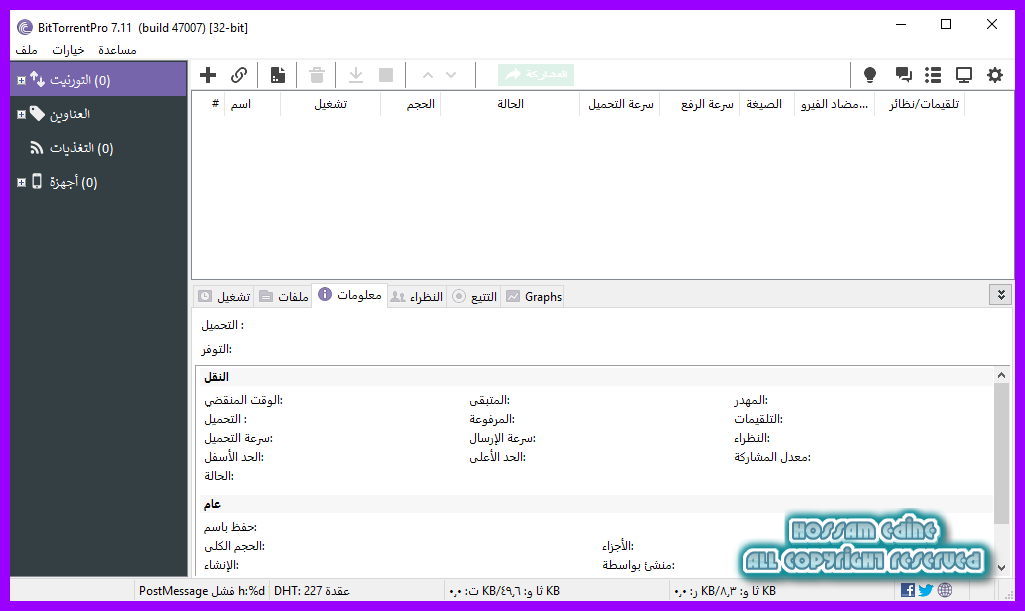The width and height of the screenshot is (1025, 611).
Task: Open the مساعدة menu
Action: pos(117,50)
